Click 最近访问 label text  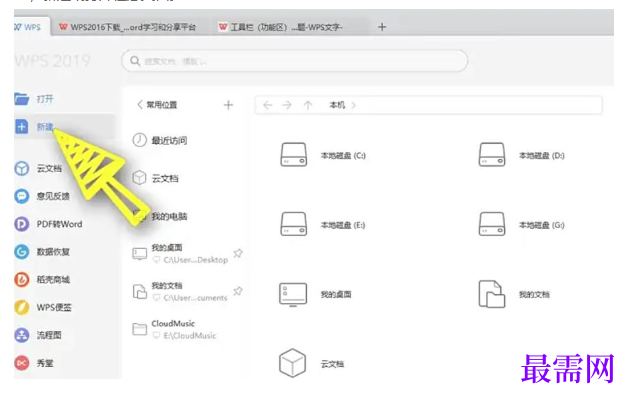169,140
